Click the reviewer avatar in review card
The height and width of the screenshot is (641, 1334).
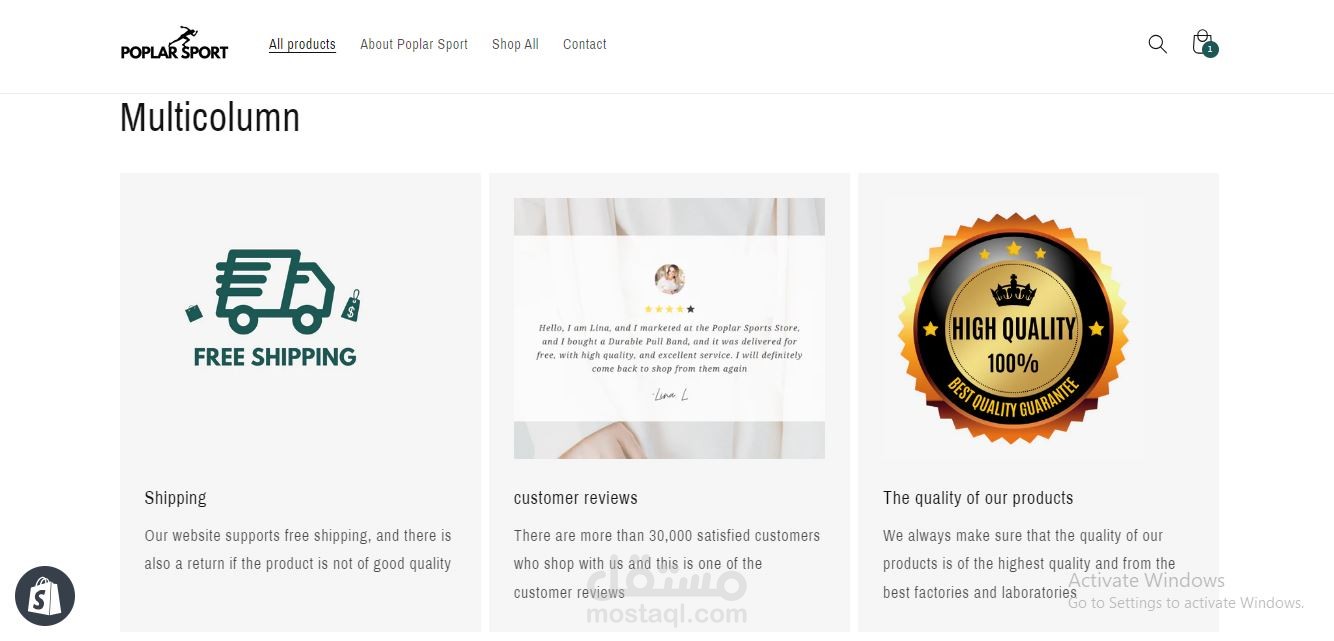(669, 279)
